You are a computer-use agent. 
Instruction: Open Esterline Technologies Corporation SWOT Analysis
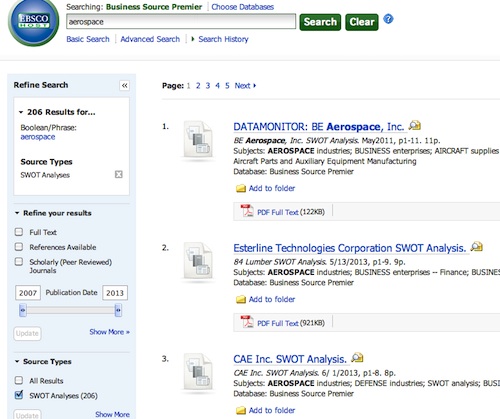(x=349, y=248)
